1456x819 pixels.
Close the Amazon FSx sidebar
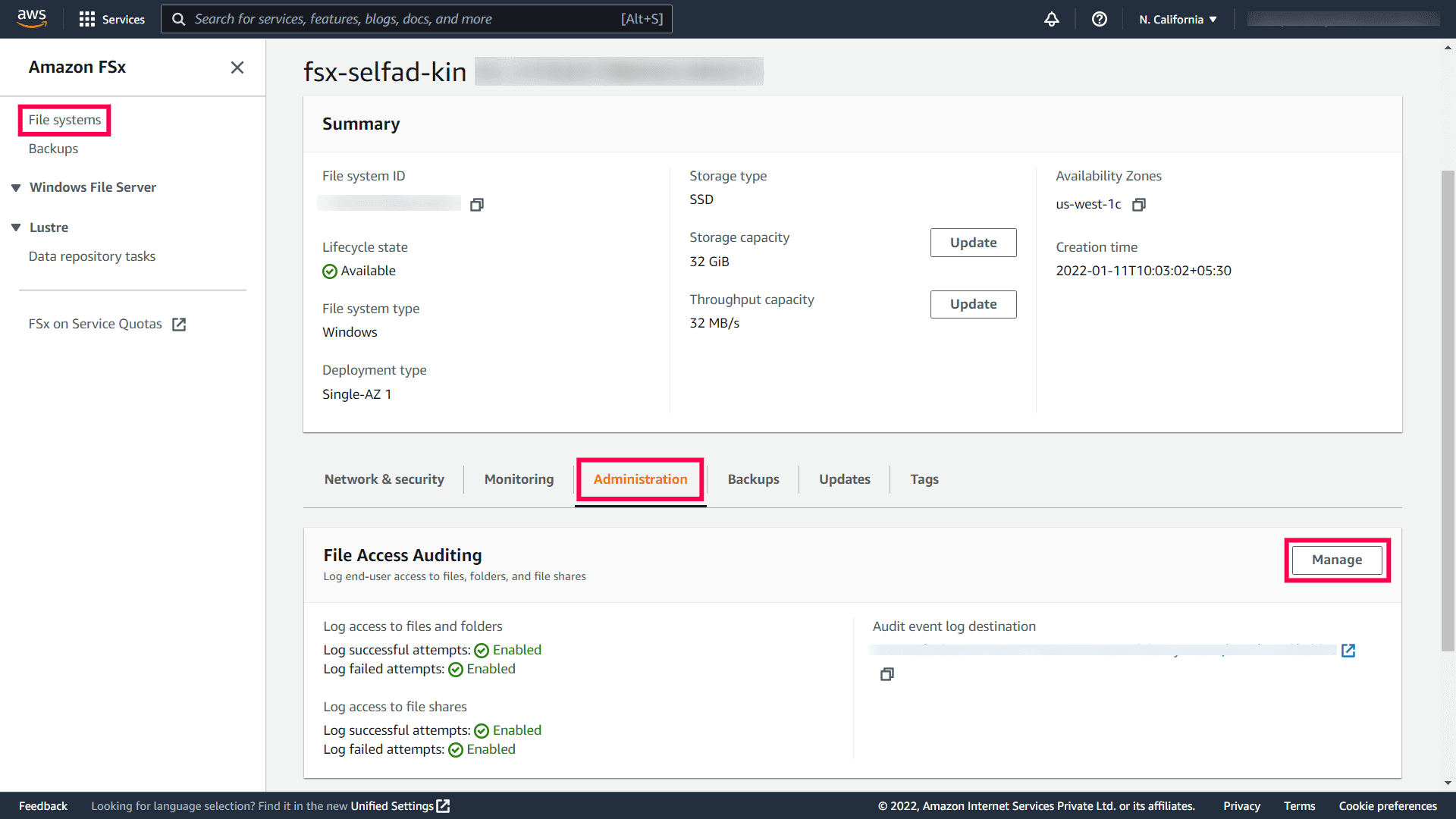pos(237,67)
